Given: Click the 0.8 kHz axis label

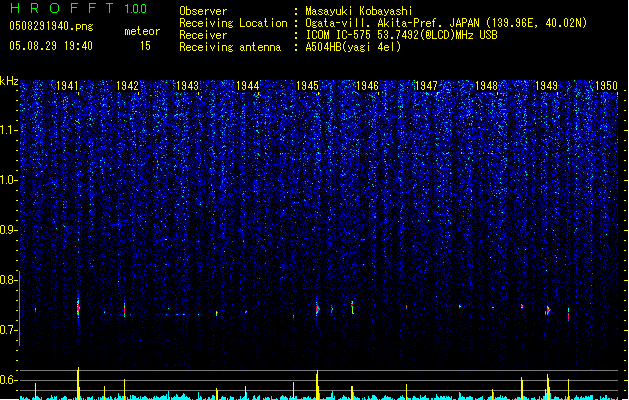Looking at the screenshot, I should pos(9,280).
